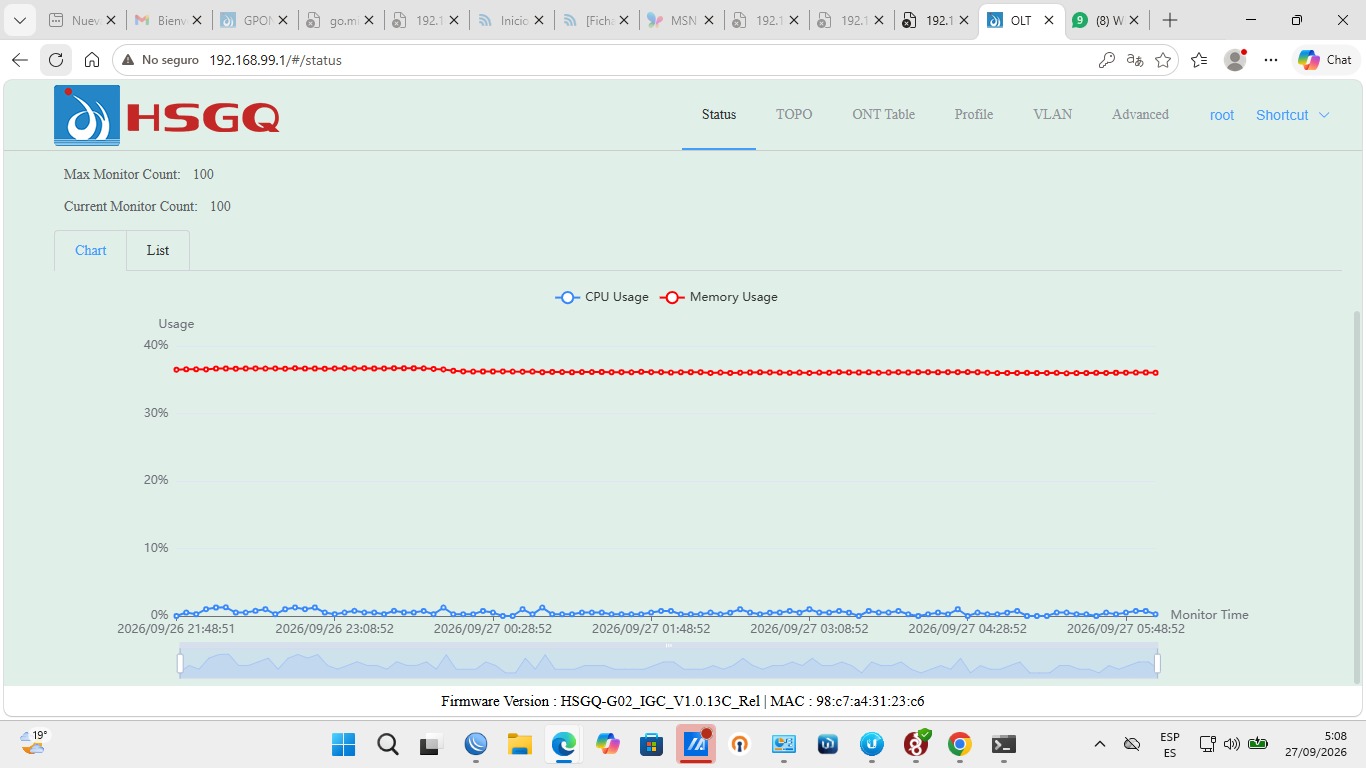Show hidden system tray icons
Image resolution: width=1366 pixels, height=768 pixels.
point(1100,744)
